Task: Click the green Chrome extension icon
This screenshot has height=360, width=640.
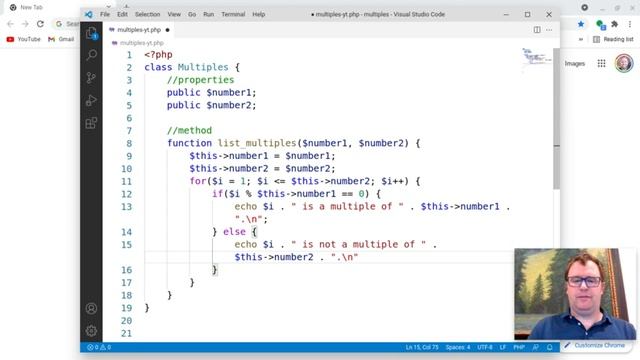Action: tap(600, 24)
